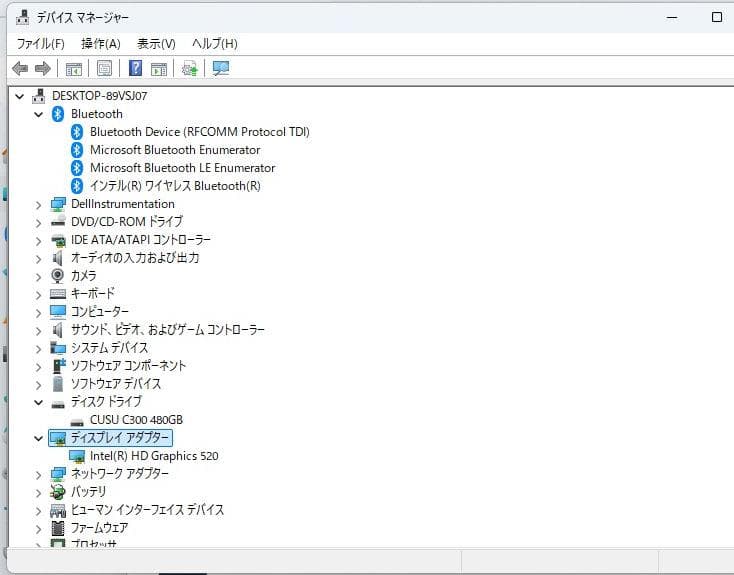Select the システム デバイス label
Viewport: 734px width, 575px height.
[109, 348]
